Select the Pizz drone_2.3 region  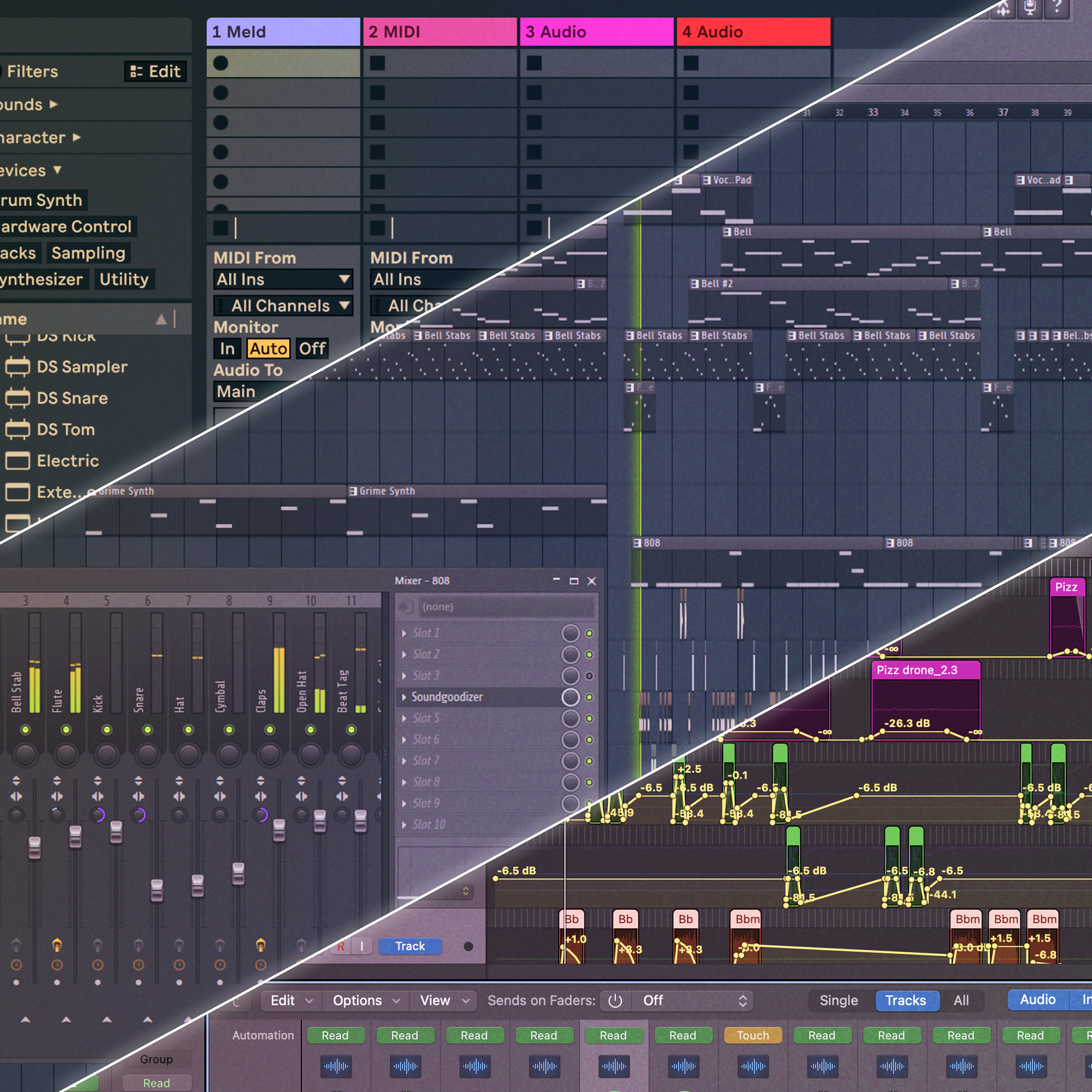pos(926,700)
